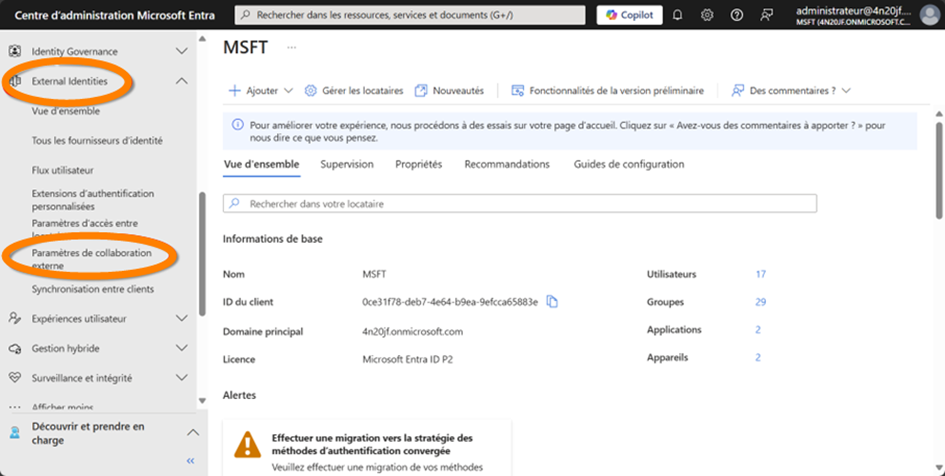Expand the Ajouter dropdown

click(261, 90)
